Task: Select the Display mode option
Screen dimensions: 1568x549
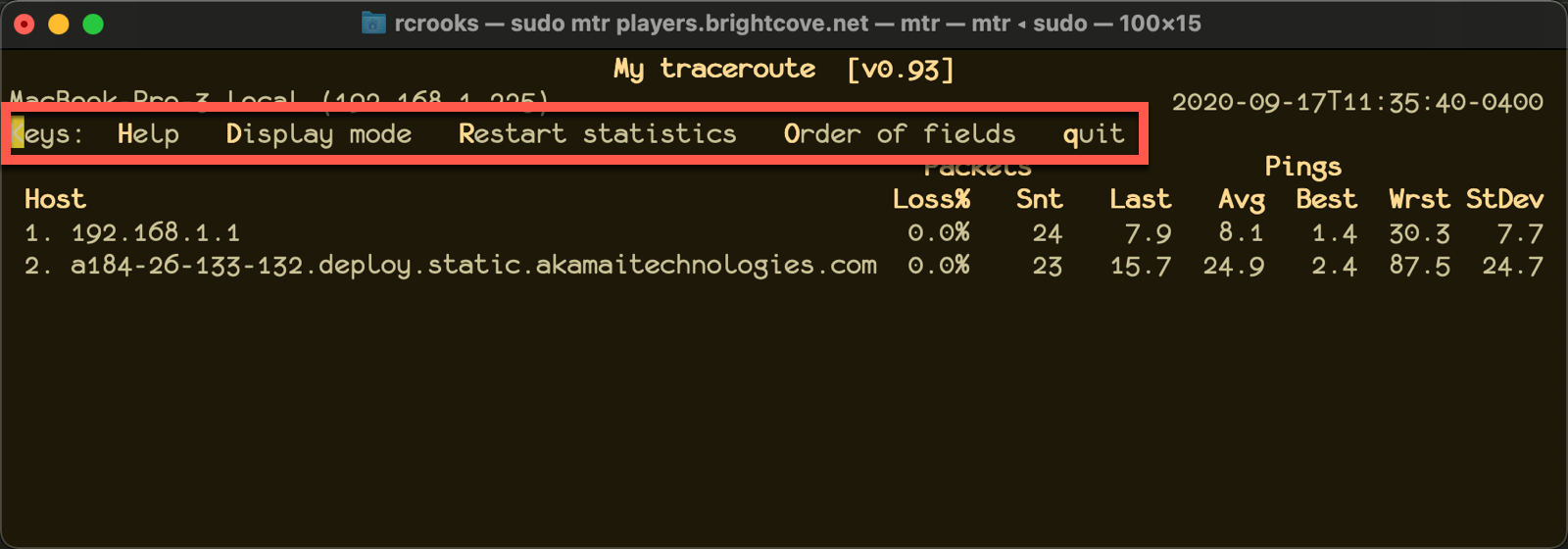Action: coord(318,134)
